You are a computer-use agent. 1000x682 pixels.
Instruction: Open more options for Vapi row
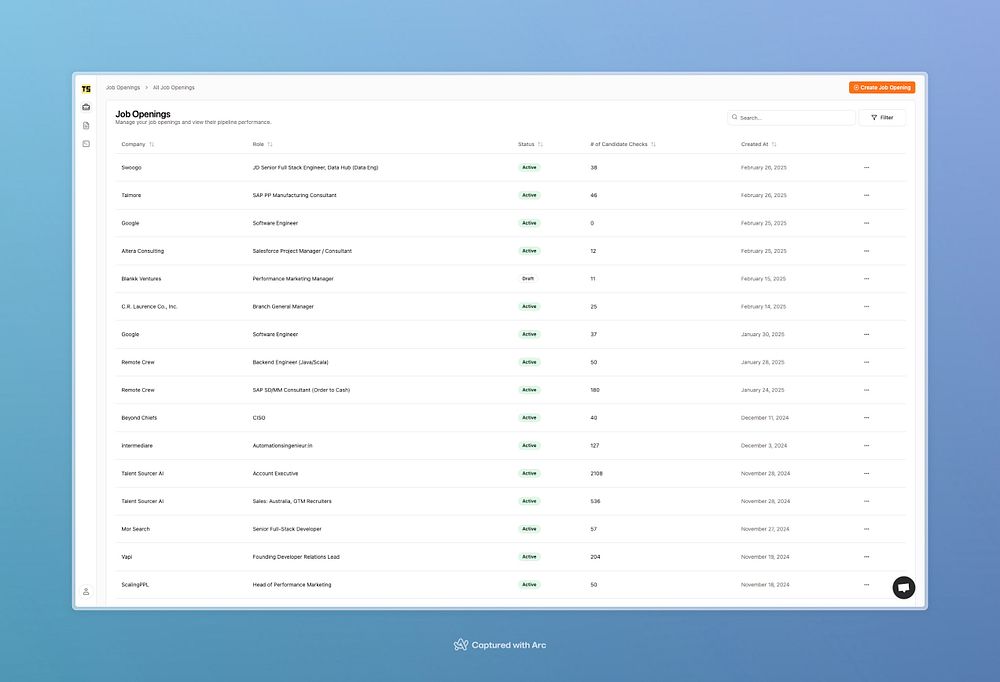pos(866,557)
